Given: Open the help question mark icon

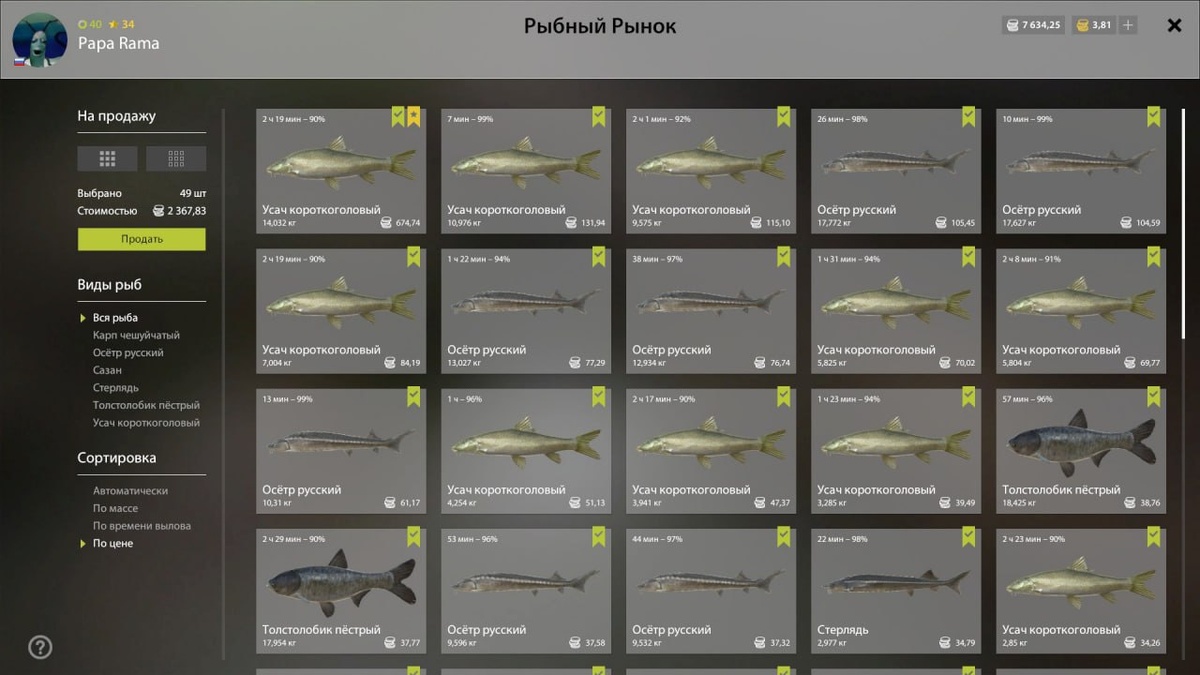Looking at the screenshot, I should (x=40, y=647).
